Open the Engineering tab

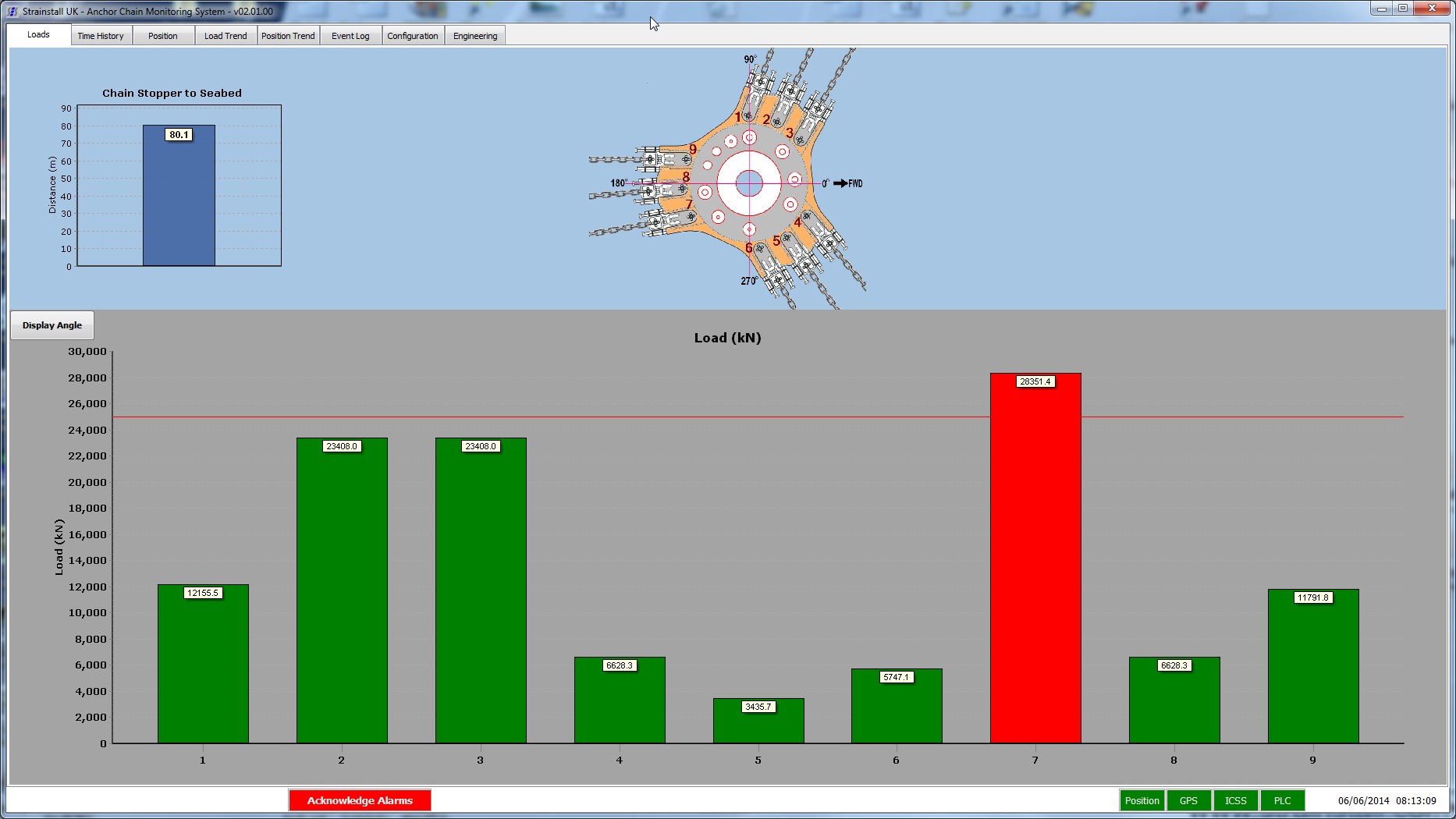474,36
